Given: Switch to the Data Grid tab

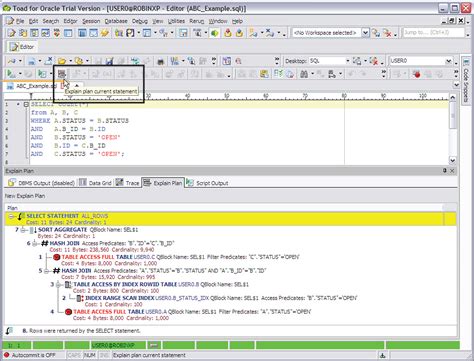Looking at the screenshot, I should click(95, 183).
